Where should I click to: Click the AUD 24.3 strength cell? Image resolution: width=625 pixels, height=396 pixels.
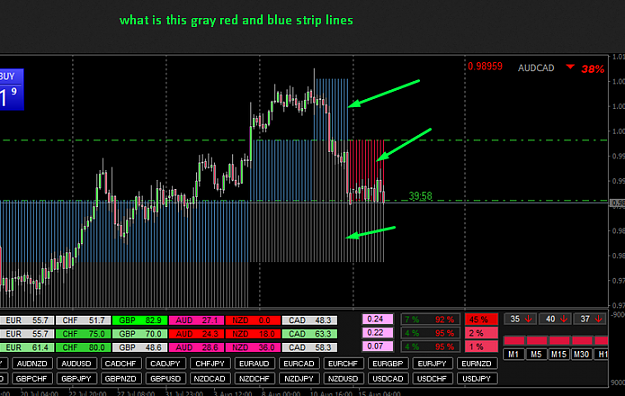point(196,334)
